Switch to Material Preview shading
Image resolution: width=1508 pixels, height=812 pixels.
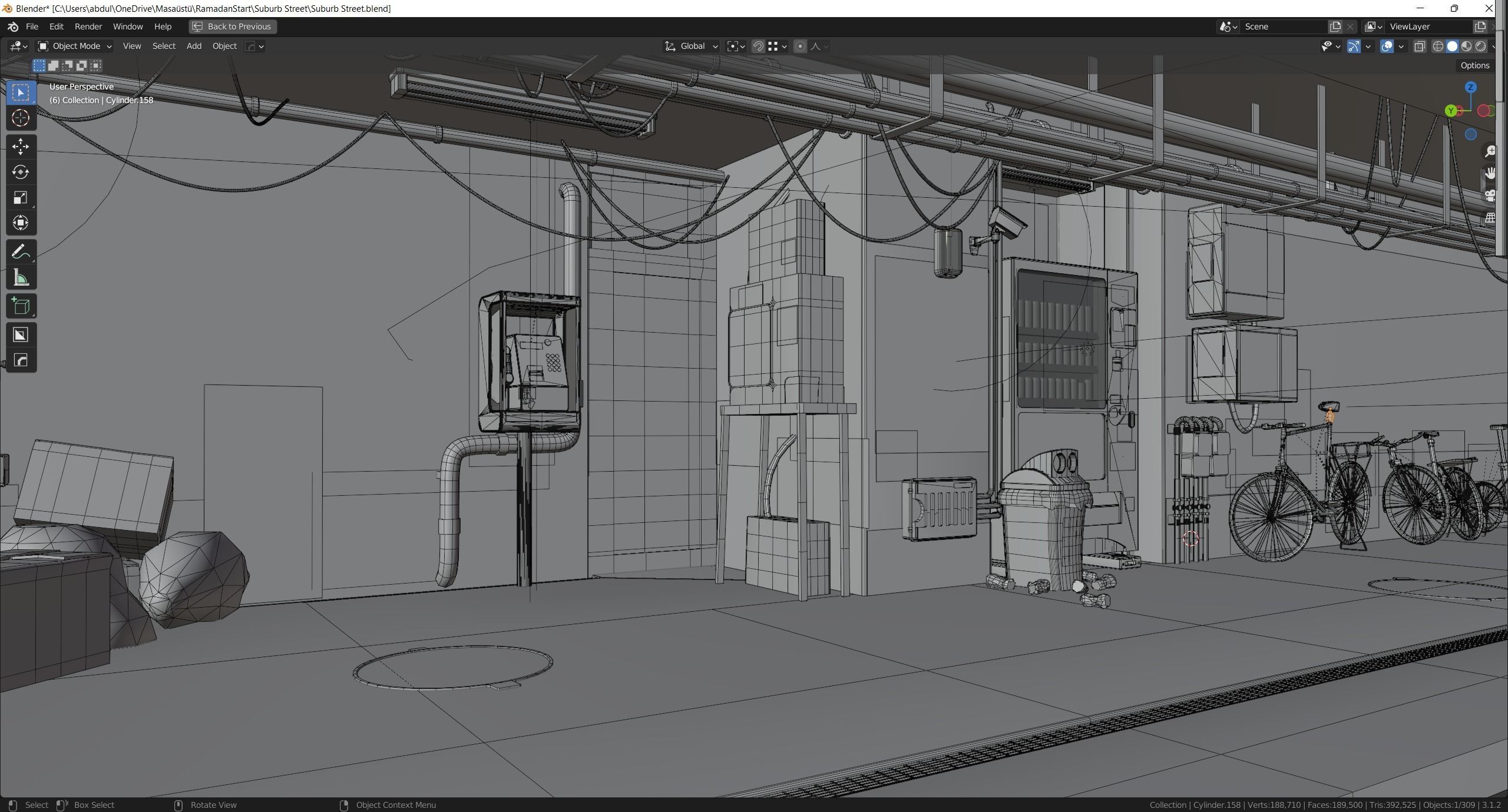pos(1466,47)
